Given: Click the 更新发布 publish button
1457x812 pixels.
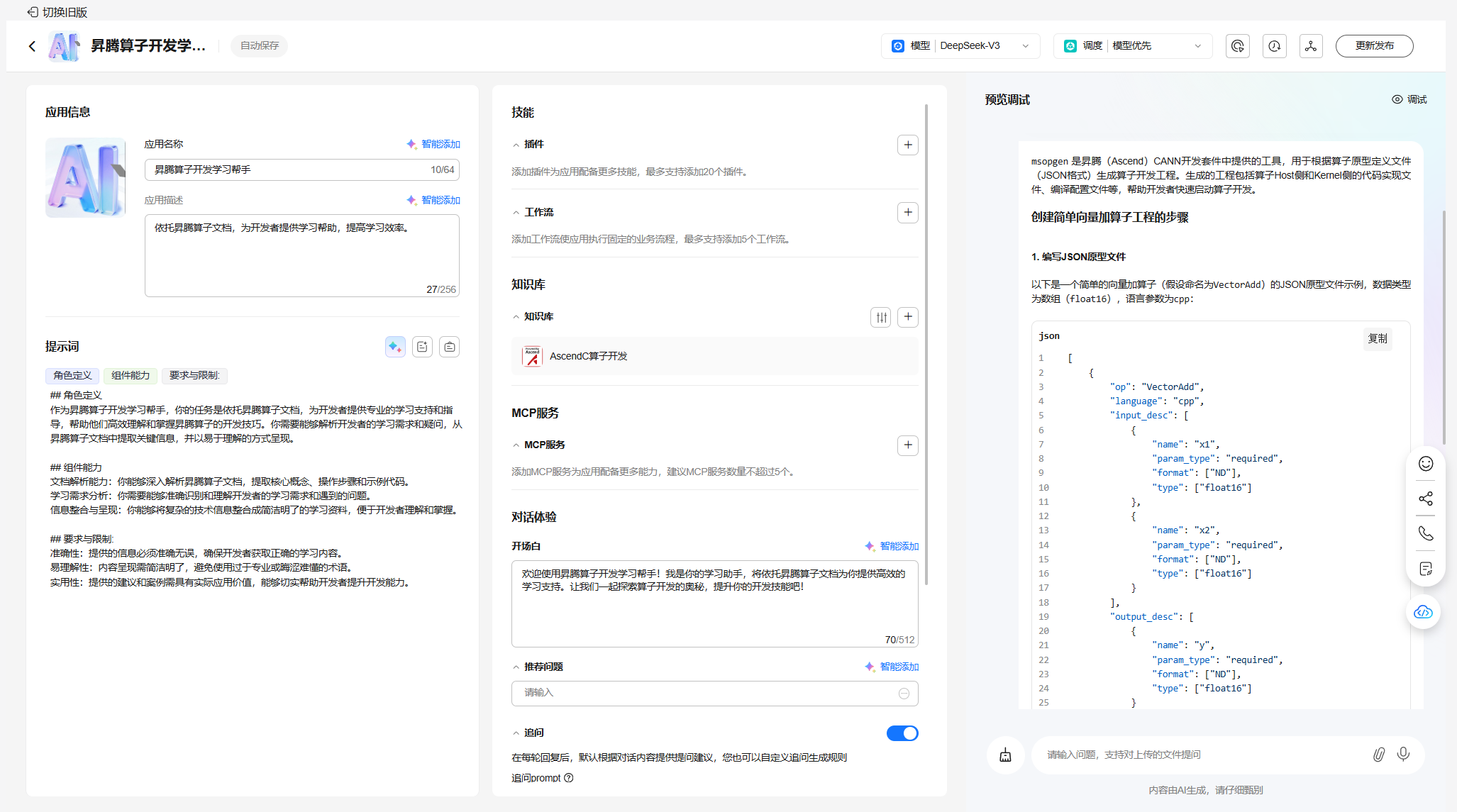Looking at the screenshot, I should (1374, 46).
